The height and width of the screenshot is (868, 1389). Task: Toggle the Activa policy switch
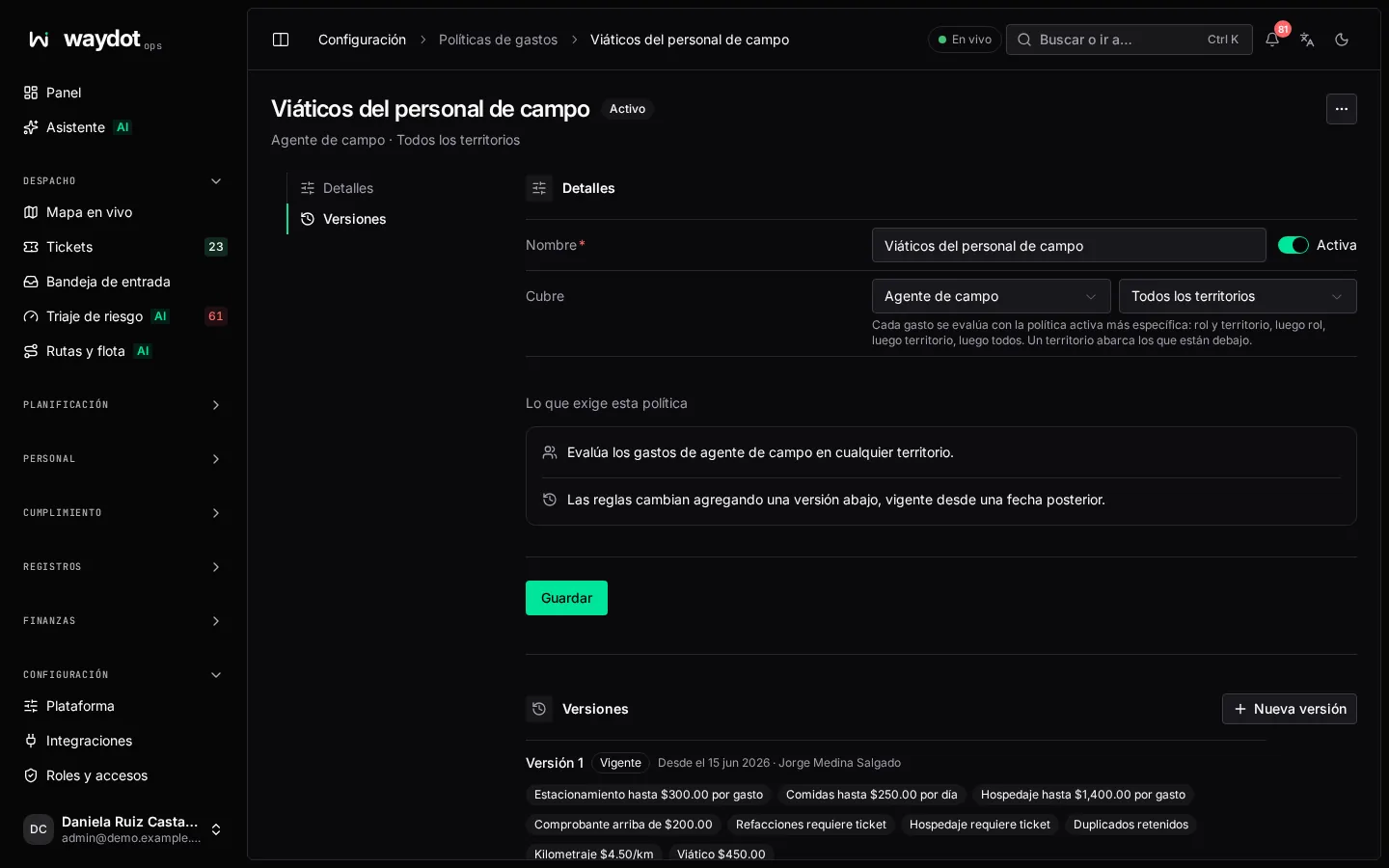[1294, 245]
